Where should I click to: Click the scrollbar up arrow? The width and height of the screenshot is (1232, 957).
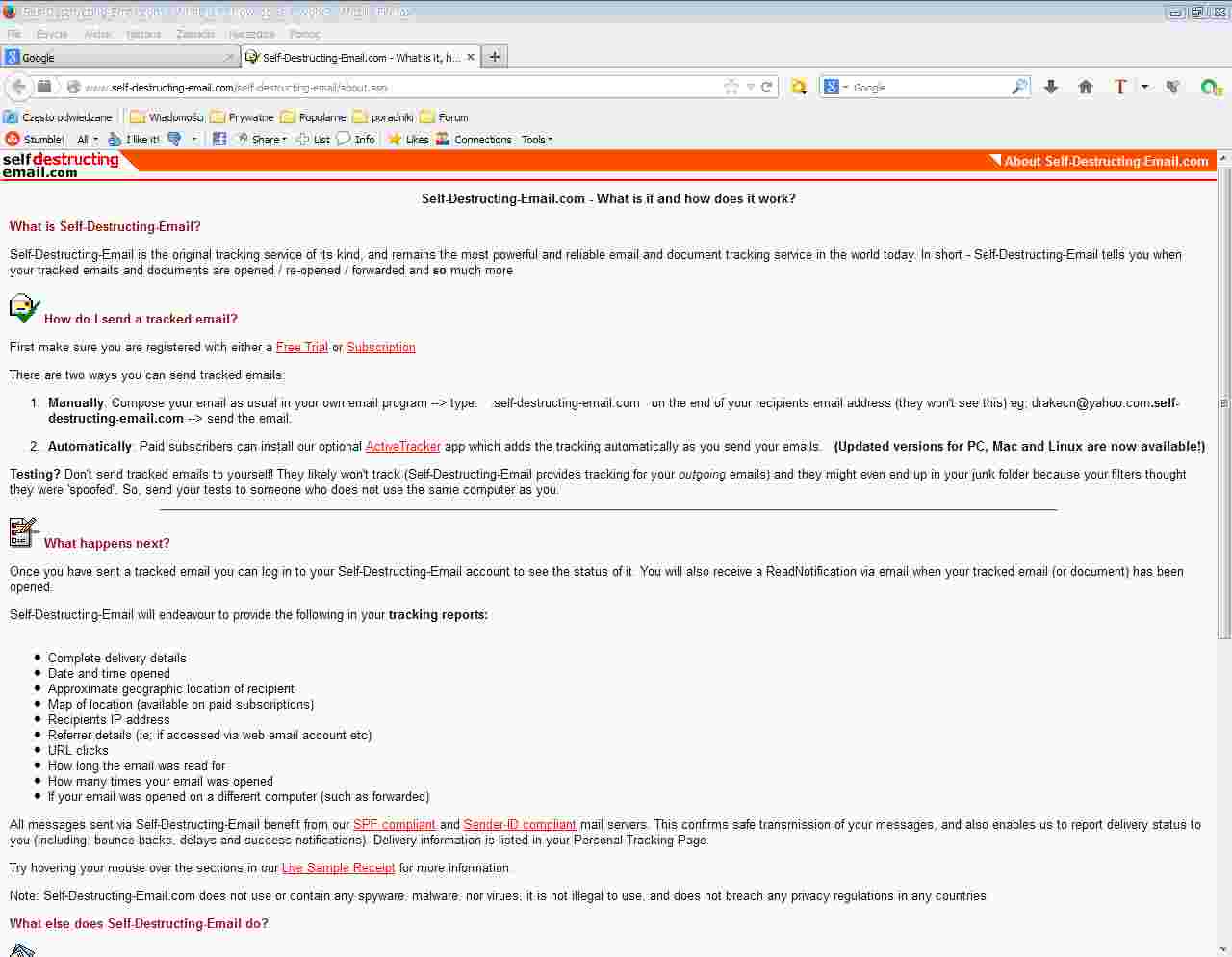[x=1224, y=158]
